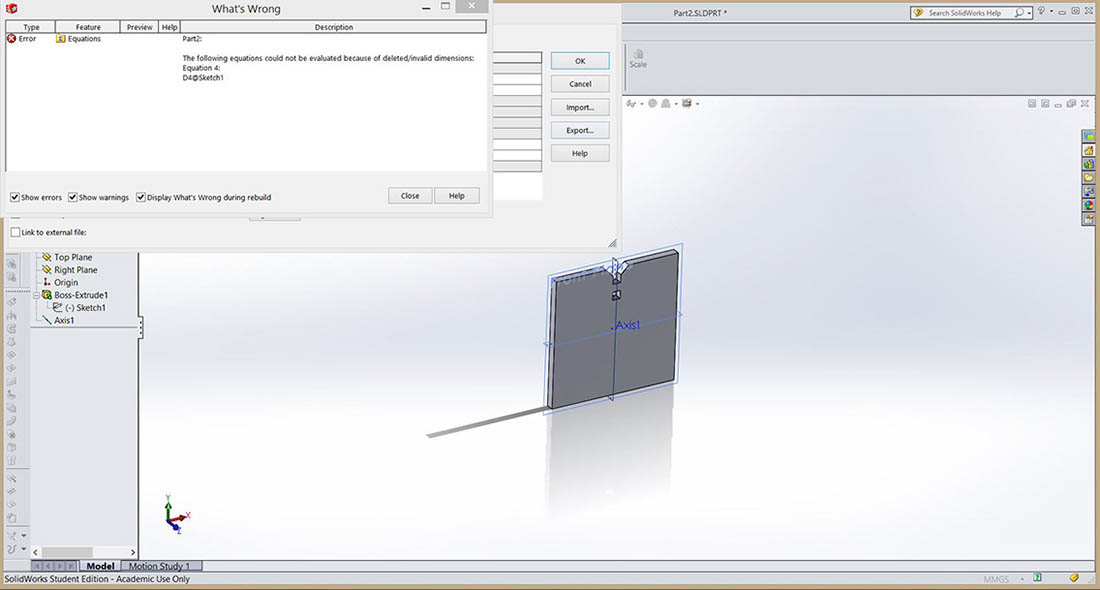Click the SolidWorks logo in the What's Wrong title bar

coord(11,8)
